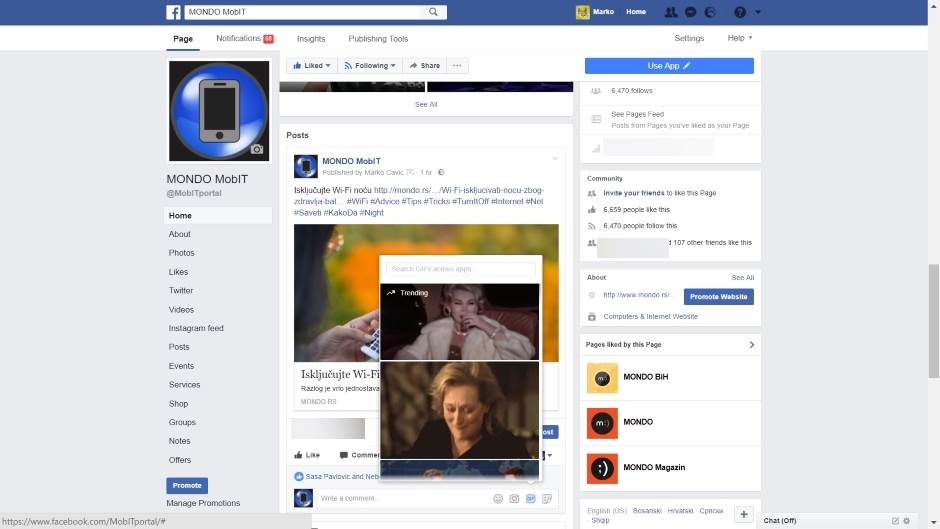Like the Wi-Fi post
The height and width of the screenshot is (529, 940).
click(307, 455)
